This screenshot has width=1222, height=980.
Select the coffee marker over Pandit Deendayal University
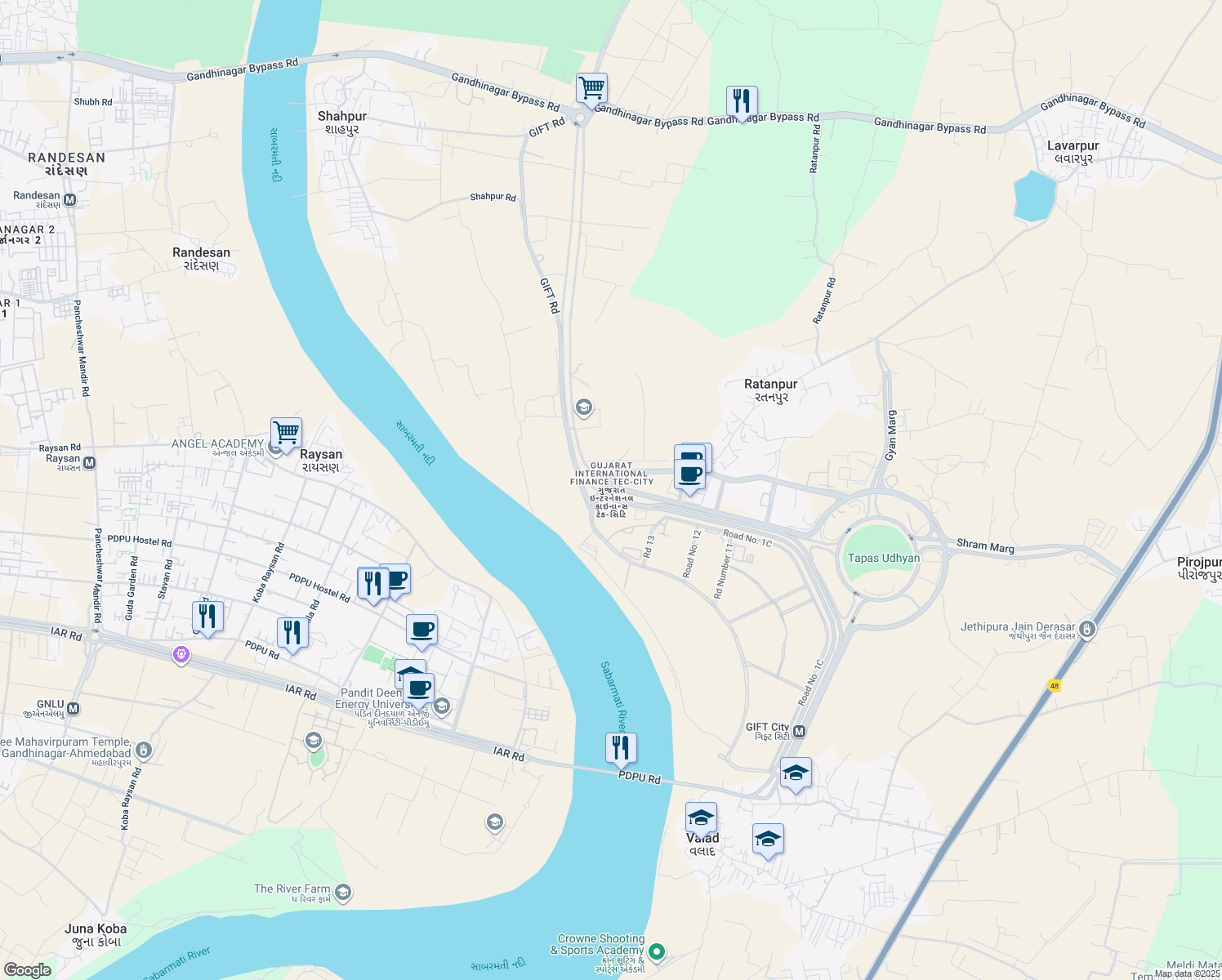coord(418,688)
